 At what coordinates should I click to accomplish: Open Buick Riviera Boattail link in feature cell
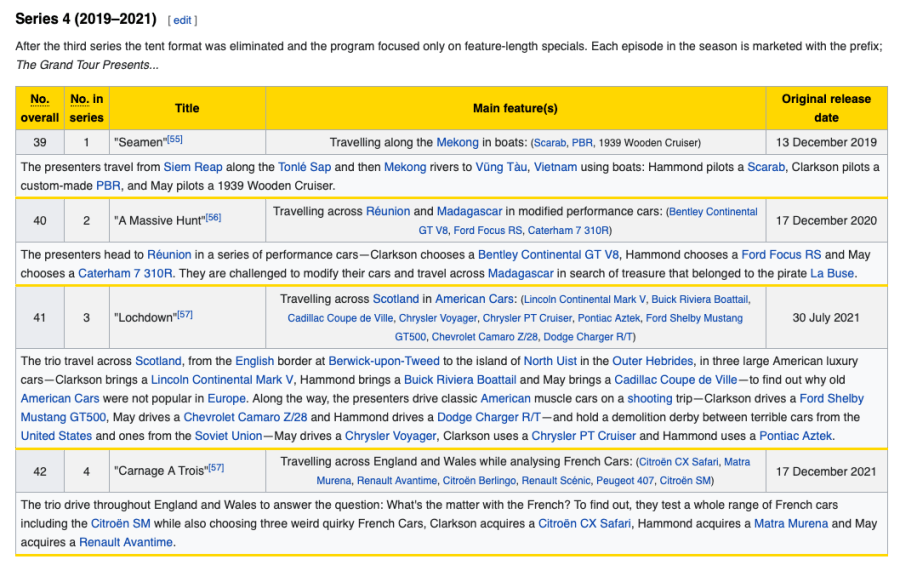coord(700,299)
